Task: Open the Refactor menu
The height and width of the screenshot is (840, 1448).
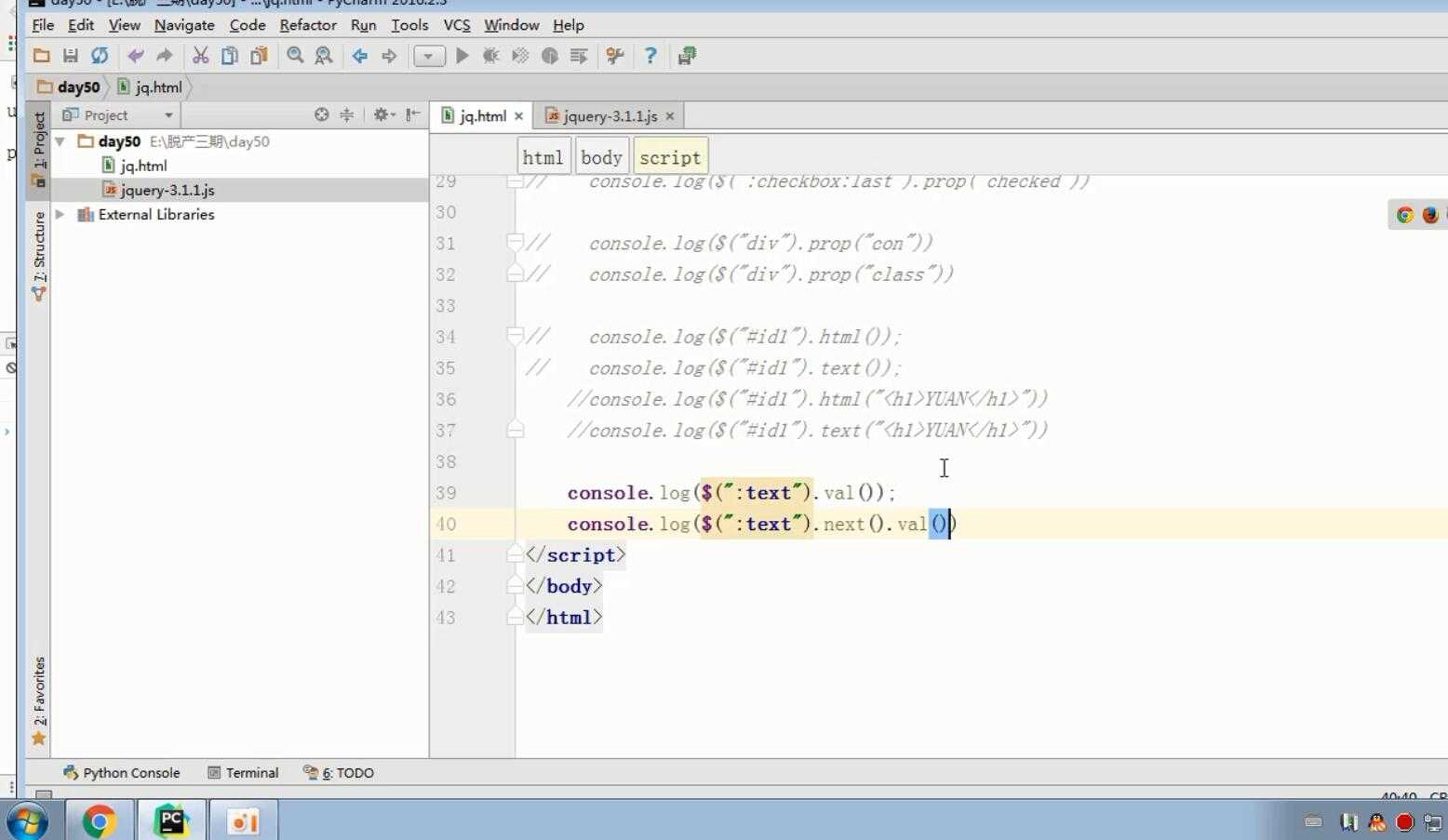Action: (308, 25)
